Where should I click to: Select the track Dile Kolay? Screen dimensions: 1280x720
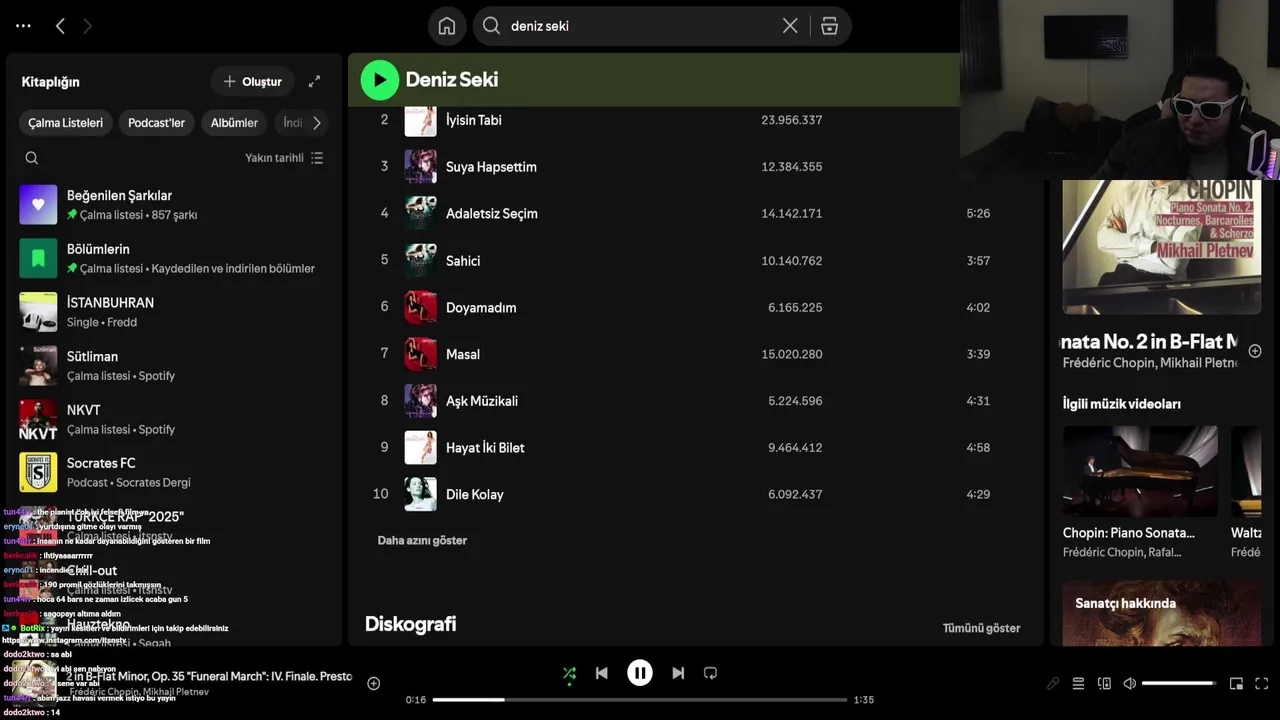point(475,495)
